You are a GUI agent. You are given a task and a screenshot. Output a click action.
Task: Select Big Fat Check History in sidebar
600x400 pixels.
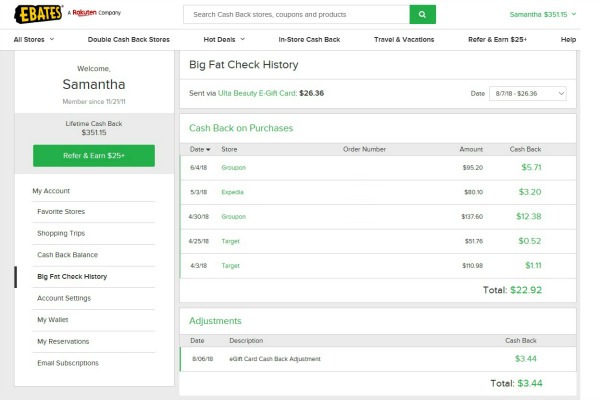72,276
